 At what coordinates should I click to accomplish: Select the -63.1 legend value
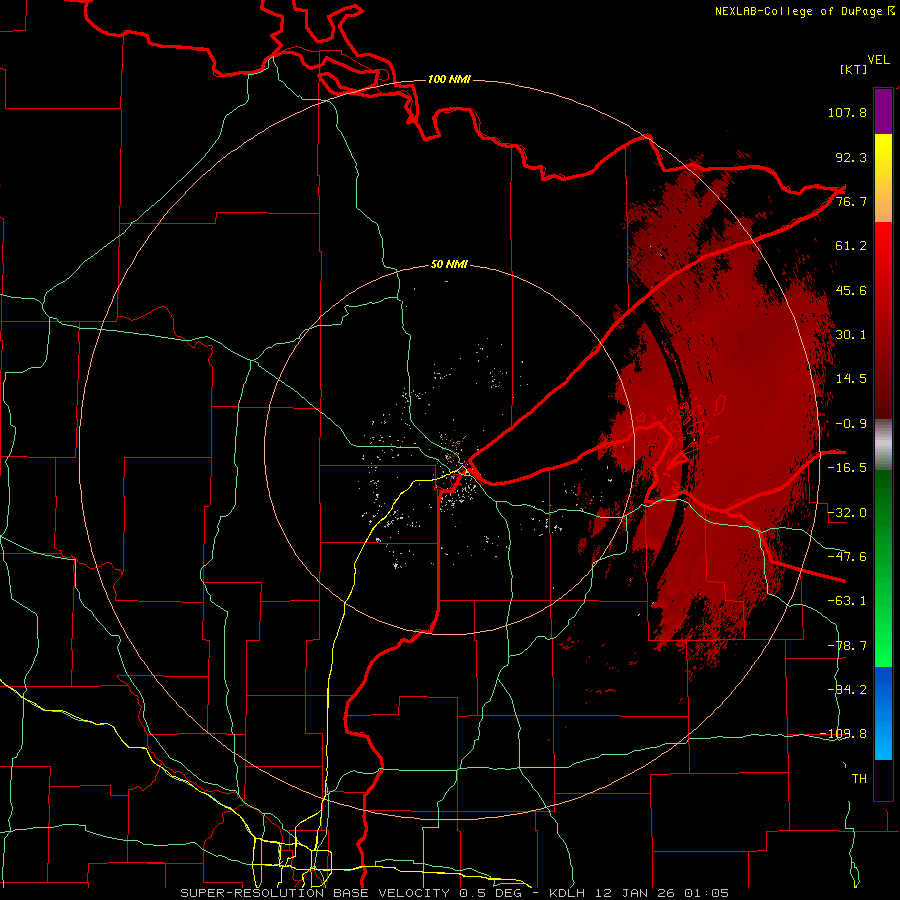click(847, 601)
